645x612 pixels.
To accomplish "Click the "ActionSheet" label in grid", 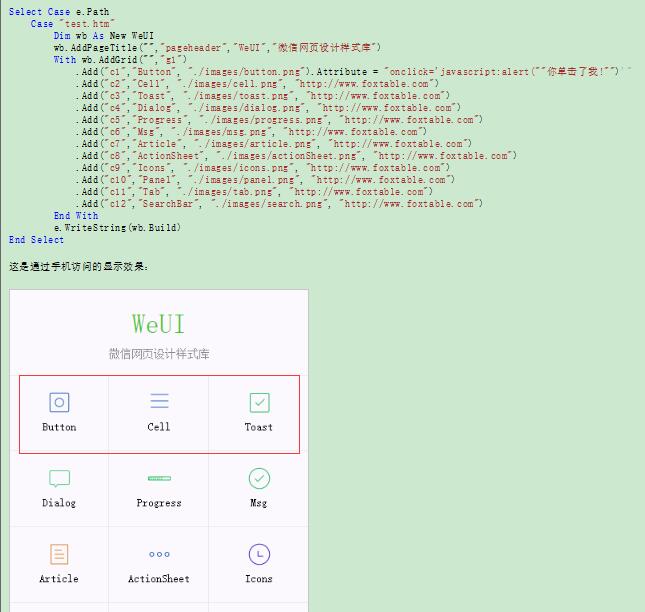I will 159,579.
